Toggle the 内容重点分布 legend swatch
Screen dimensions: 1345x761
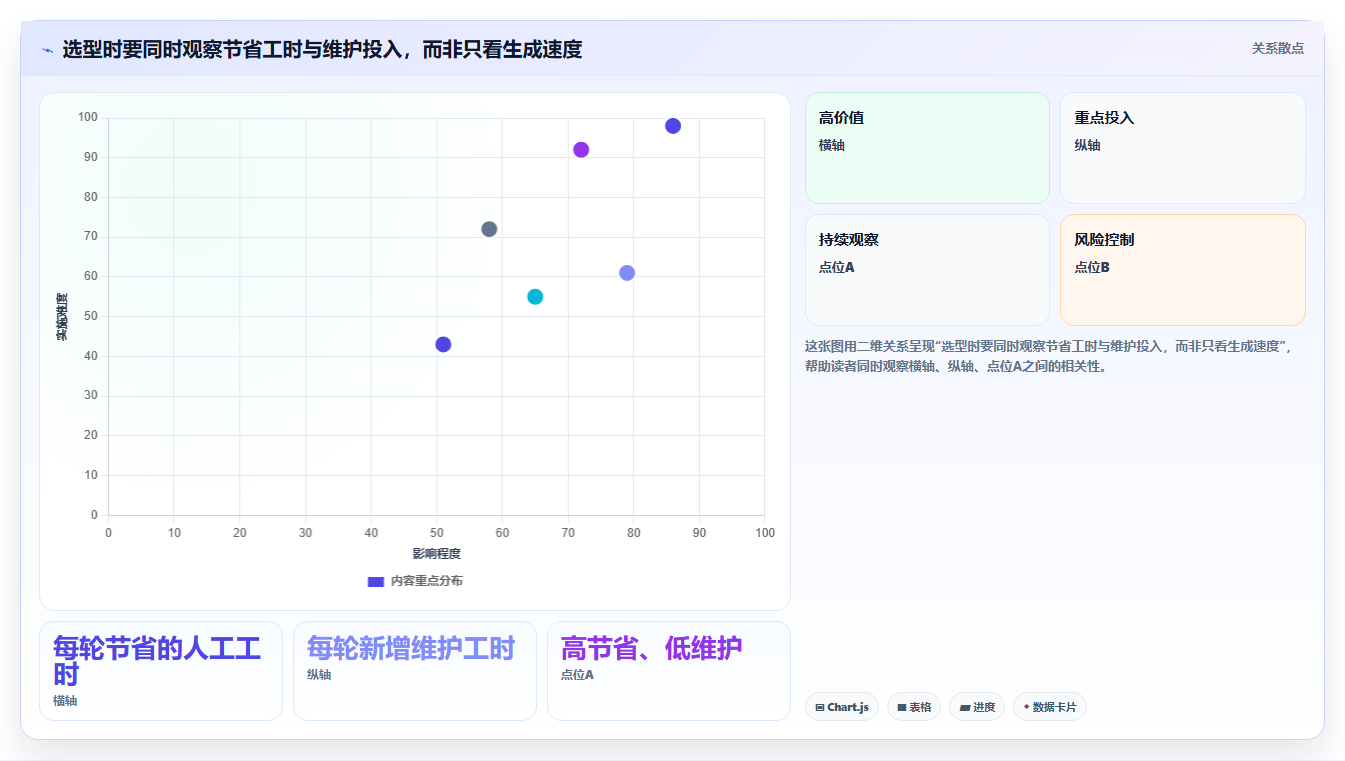376,581
